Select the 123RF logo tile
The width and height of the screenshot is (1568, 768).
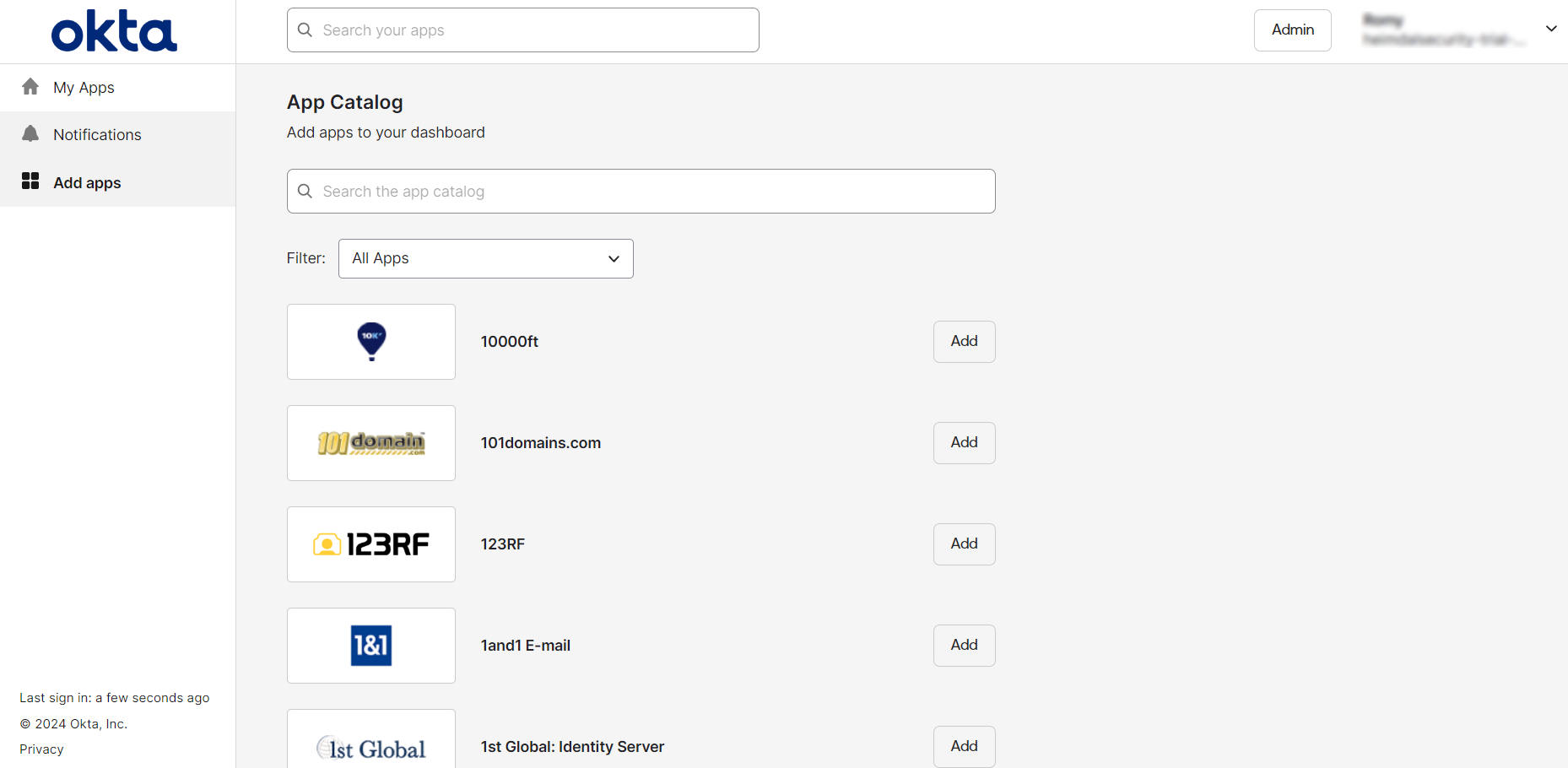click(371, 544)
